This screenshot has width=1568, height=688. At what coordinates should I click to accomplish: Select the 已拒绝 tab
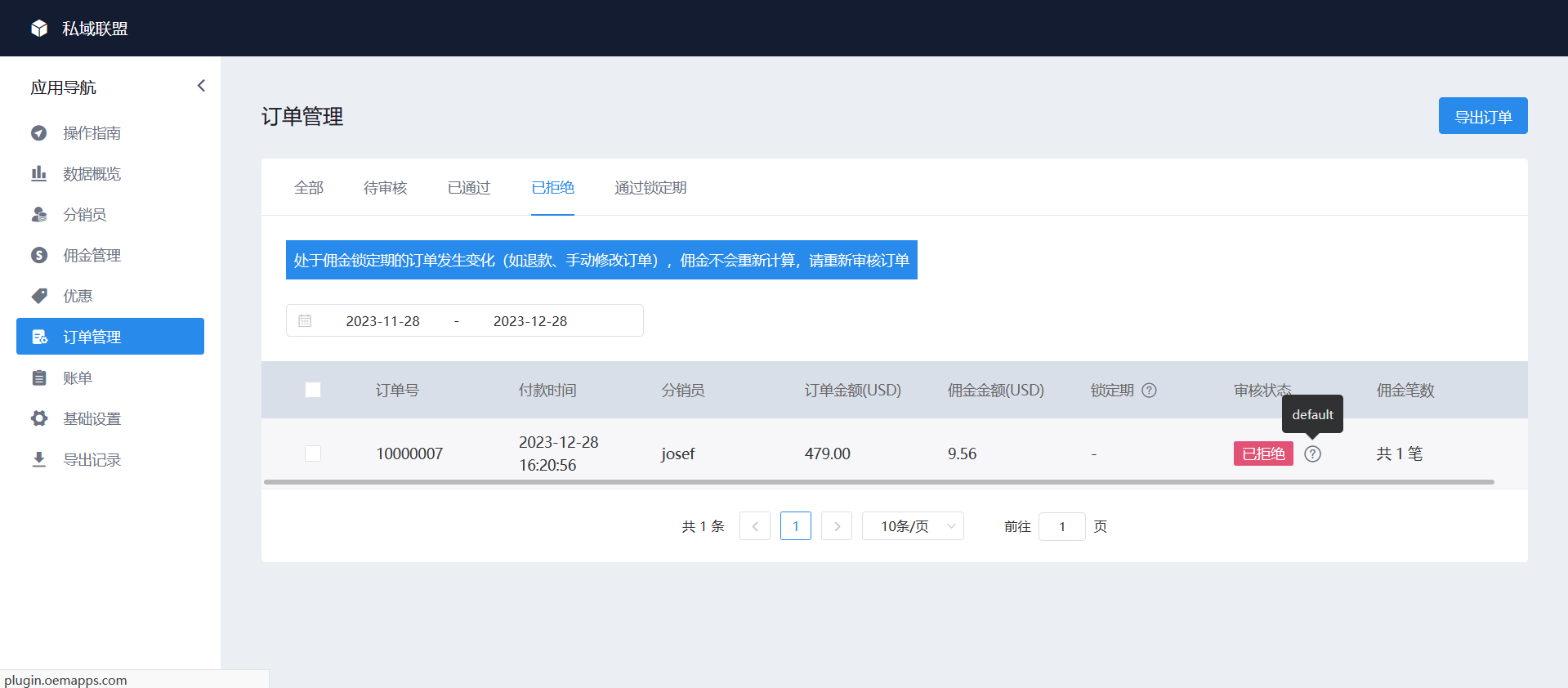point(552,188)
